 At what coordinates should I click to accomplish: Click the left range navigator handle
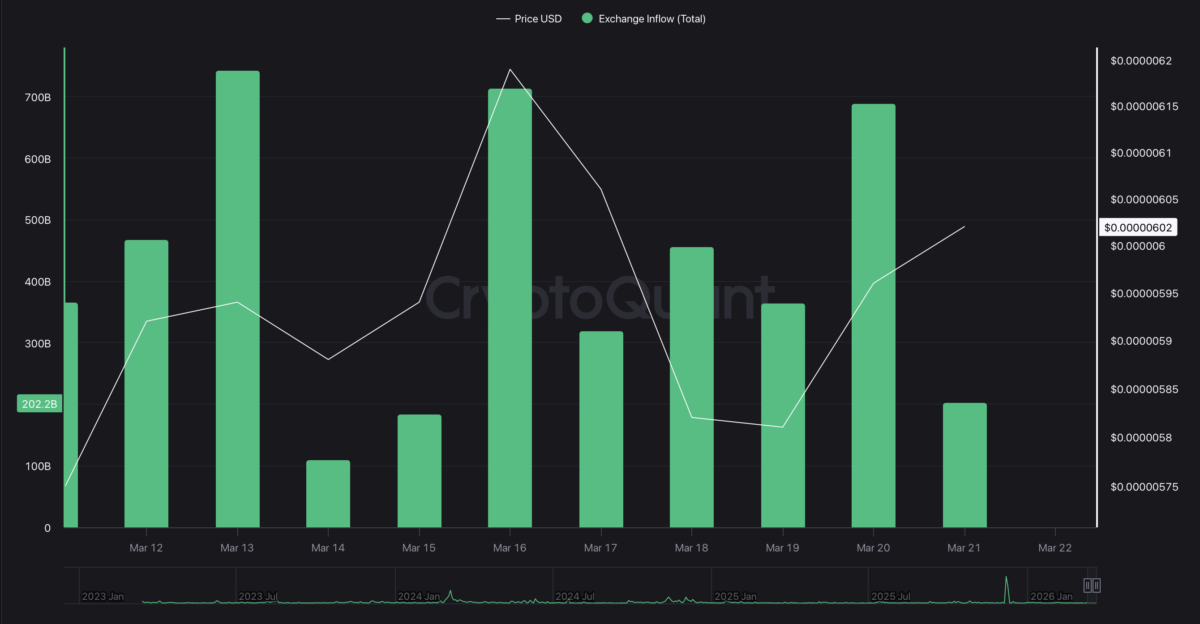(1087, 585)
